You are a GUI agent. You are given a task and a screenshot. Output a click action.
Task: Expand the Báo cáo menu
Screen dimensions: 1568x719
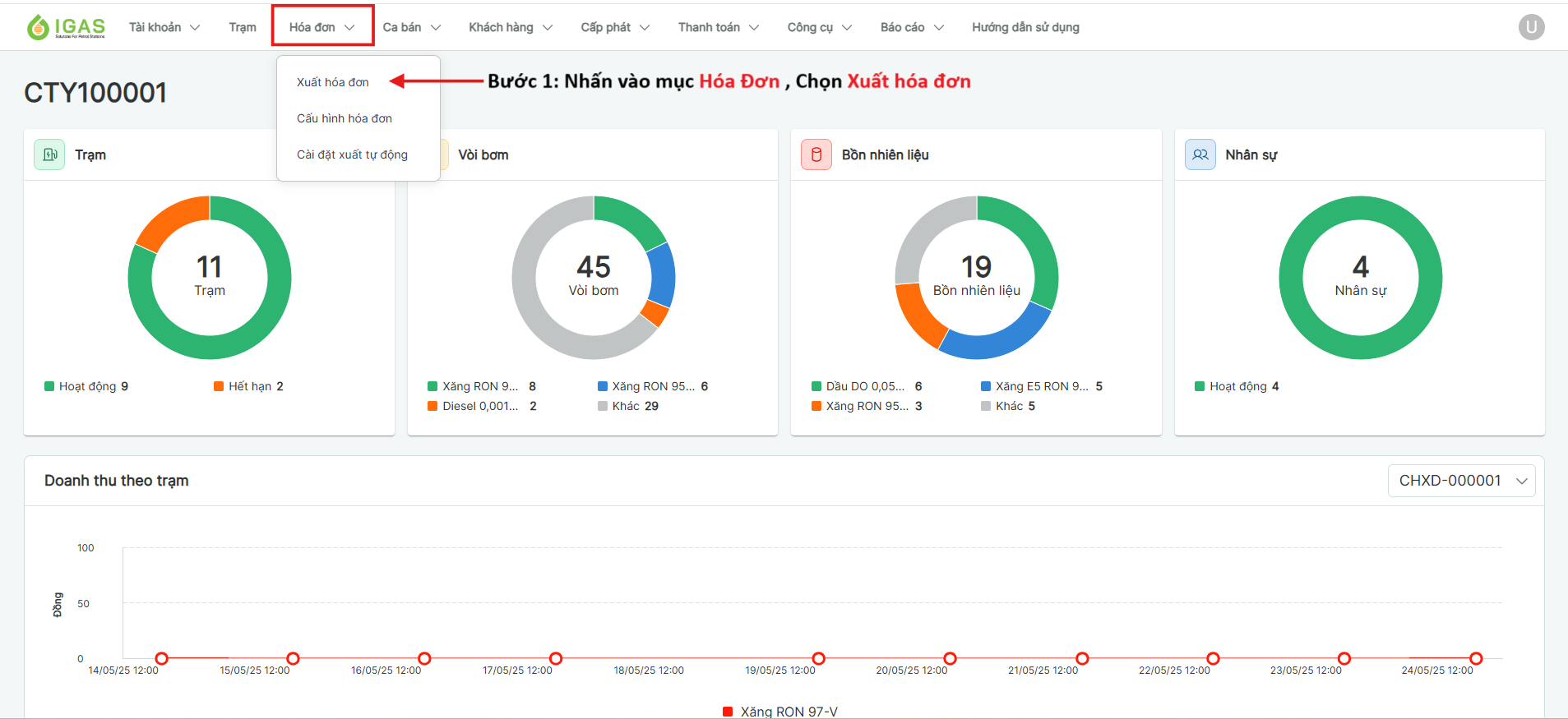click(x=911, y=27)
